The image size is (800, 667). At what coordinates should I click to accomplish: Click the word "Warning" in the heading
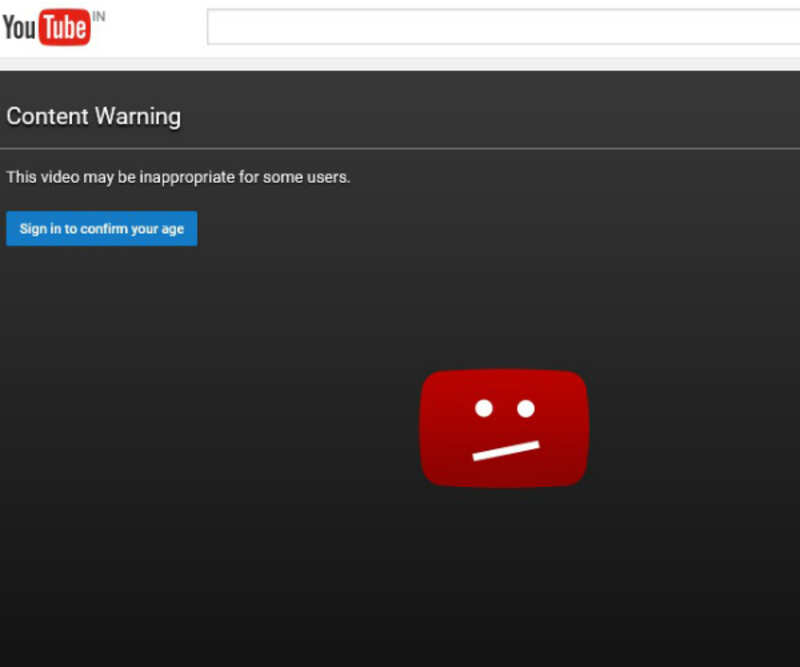click(x=137, y=116)
